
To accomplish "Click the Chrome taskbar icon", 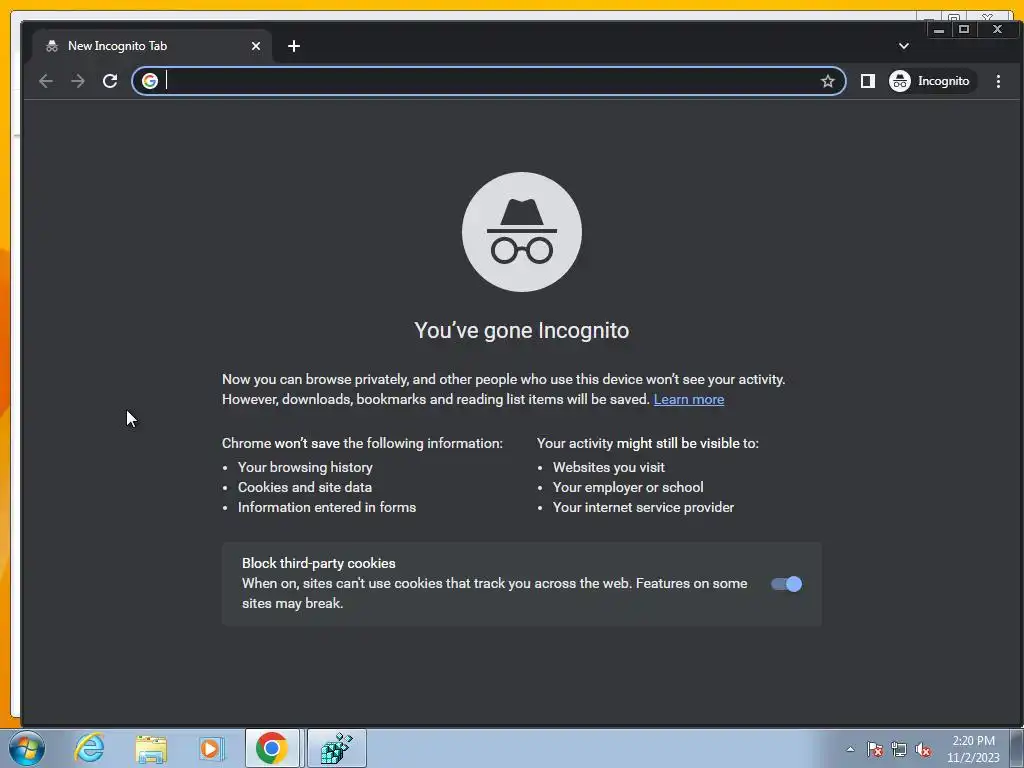I will [x=272, y=748].
